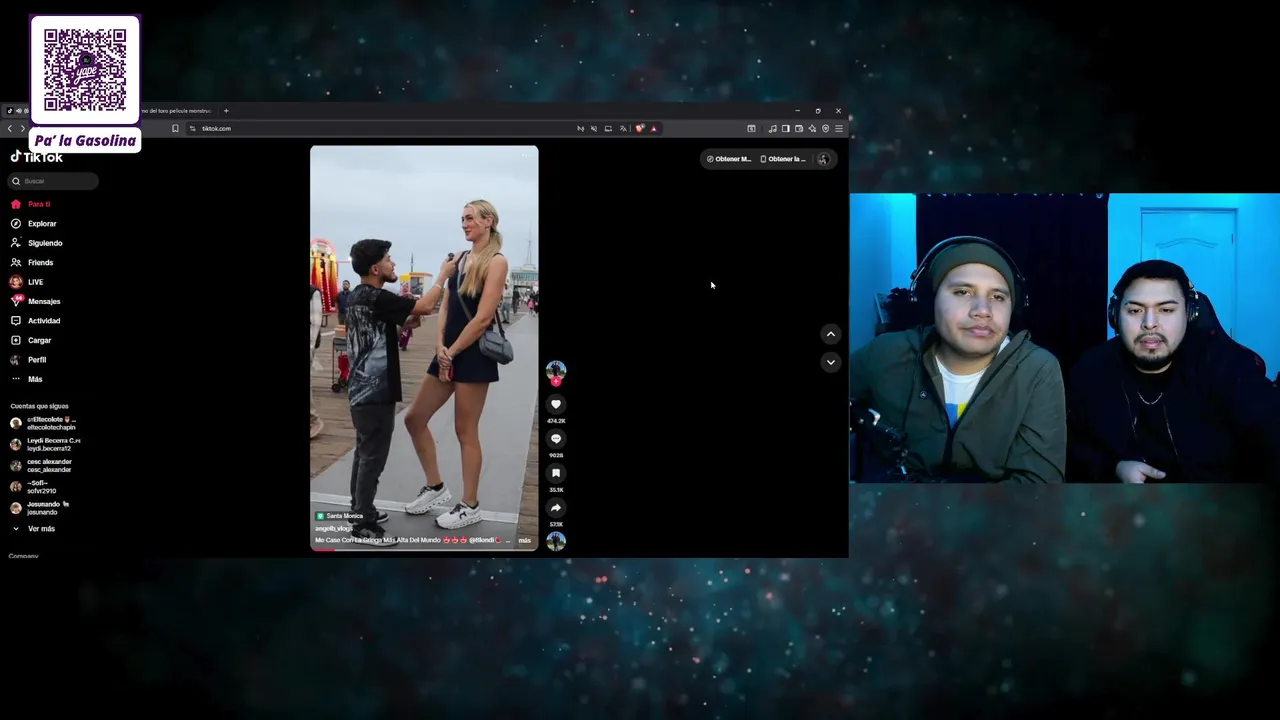Expand the Más menu
Image resolution: width=1280 pixels, height=720 pixels.
point(27,379)
